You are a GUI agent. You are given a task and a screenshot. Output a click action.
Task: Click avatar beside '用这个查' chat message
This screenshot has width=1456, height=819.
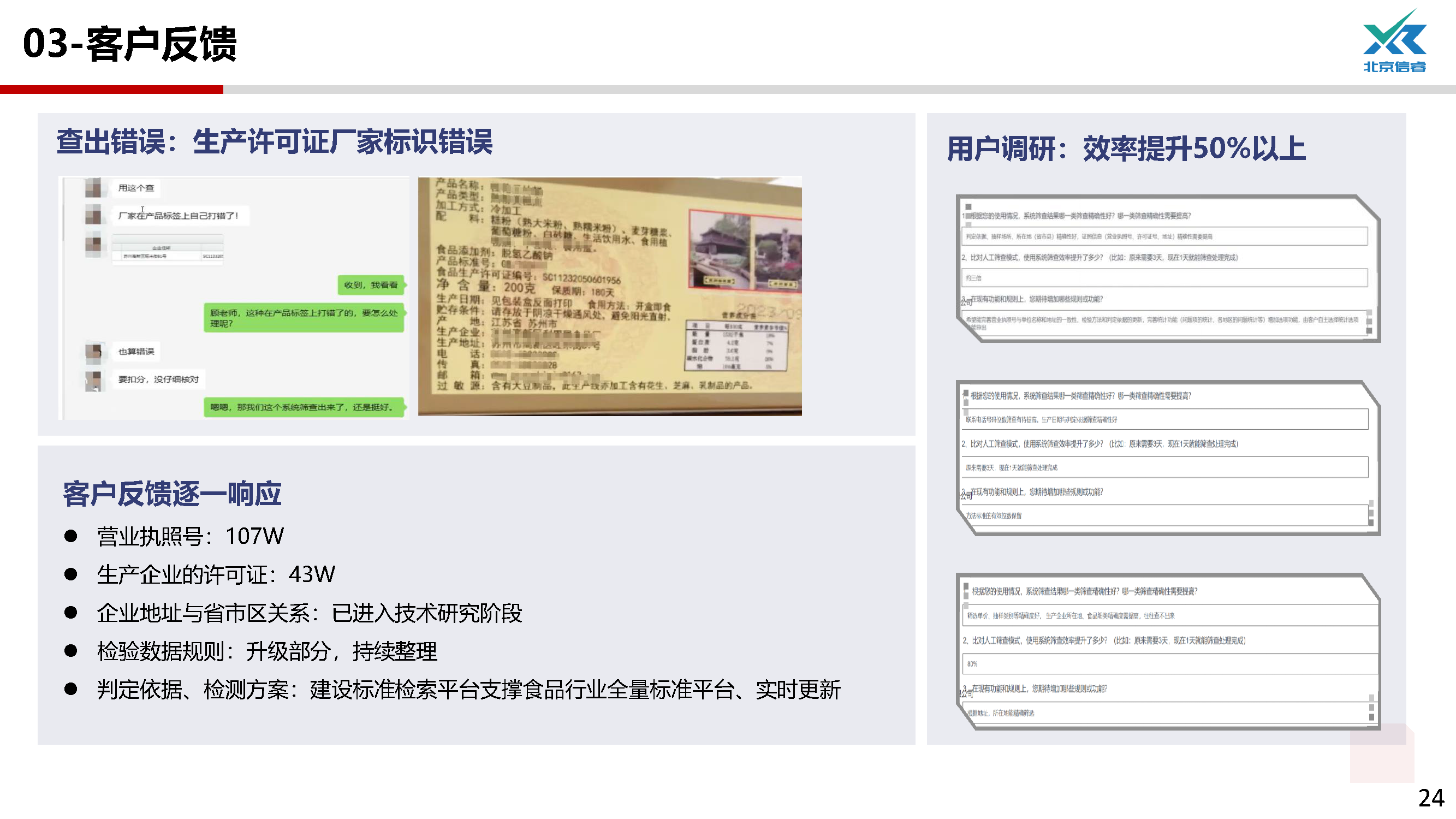[x=93, y=188]
